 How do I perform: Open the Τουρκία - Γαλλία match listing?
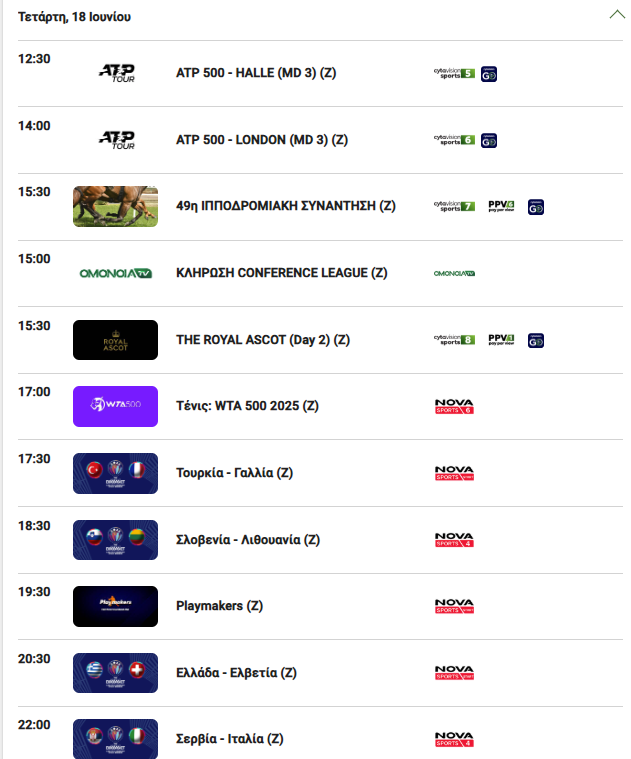(234, 473)
